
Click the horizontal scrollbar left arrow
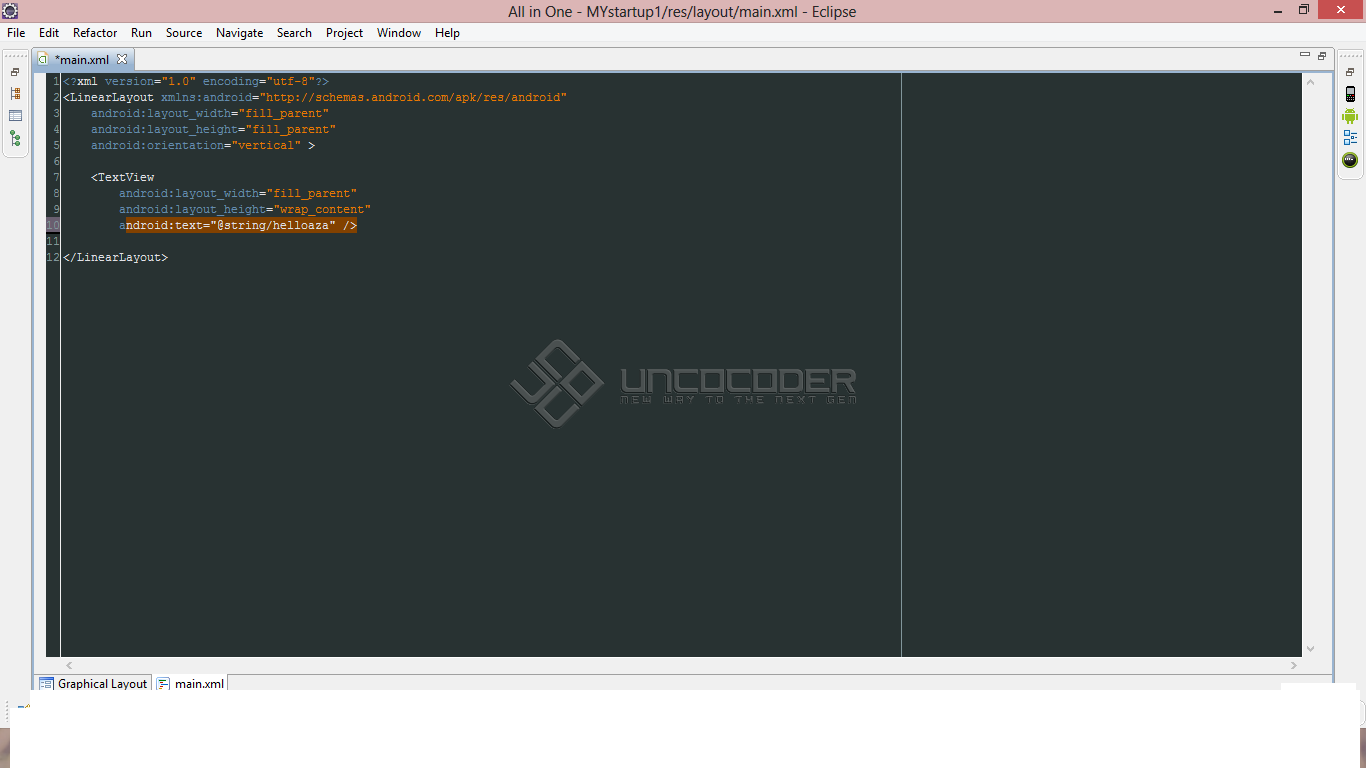(x=69, y=665)
